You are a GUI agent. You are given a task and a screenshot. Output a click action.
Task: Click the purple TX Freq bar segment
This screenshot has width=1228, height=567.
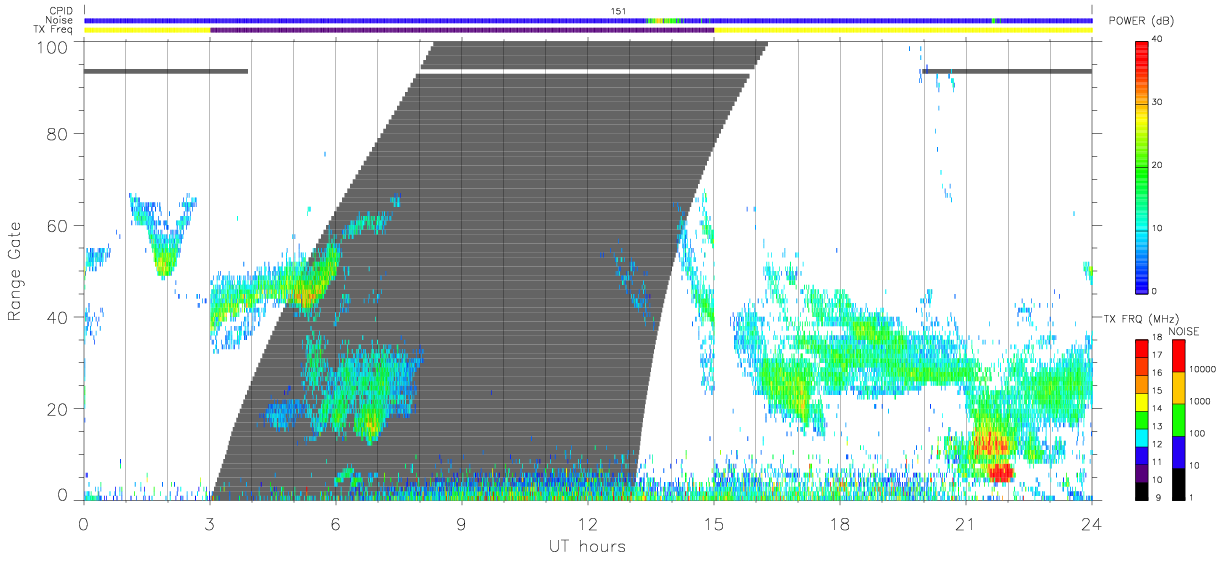tap(462, 30)
